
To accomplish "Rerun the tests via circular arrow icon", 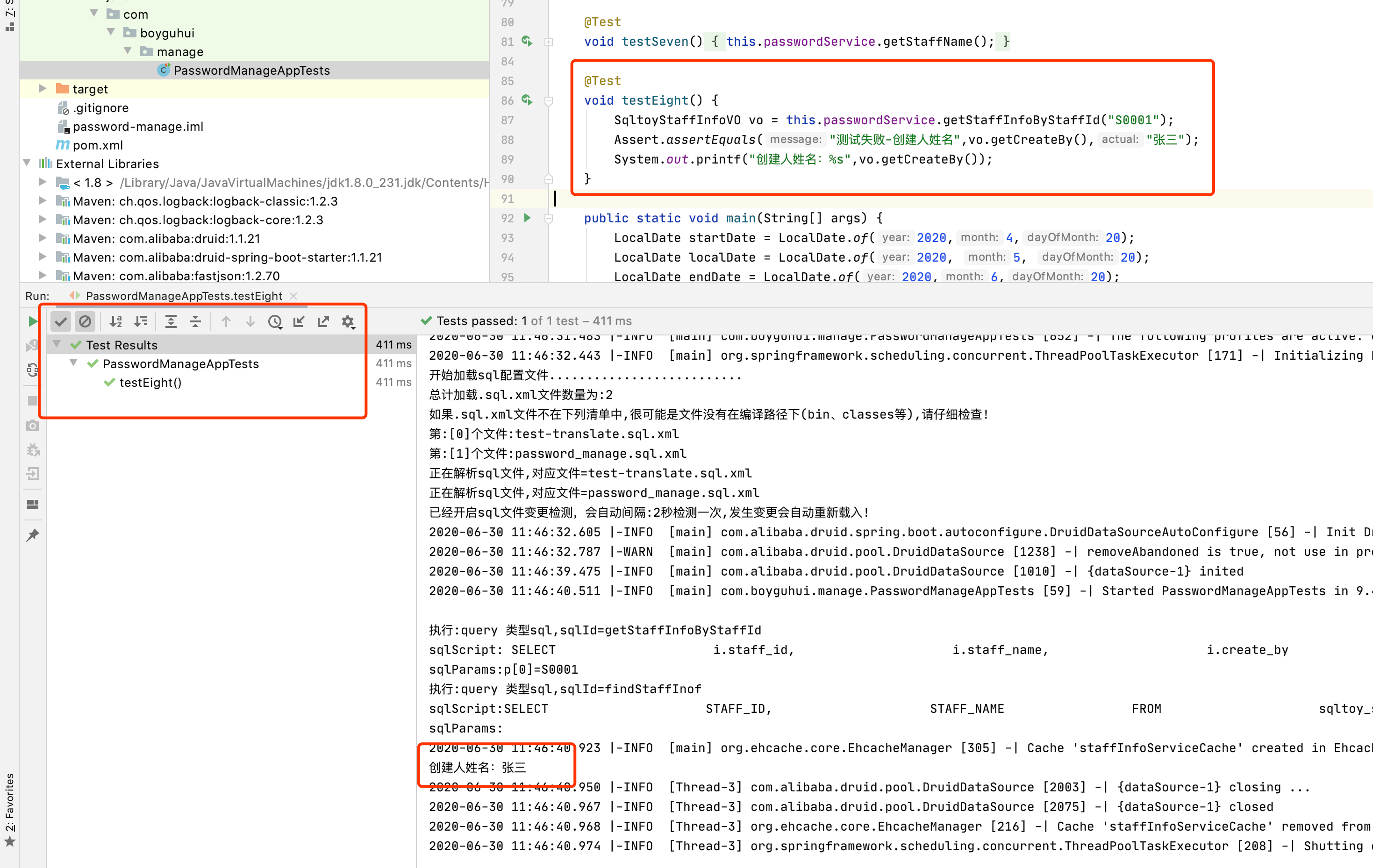I will 33,370.
